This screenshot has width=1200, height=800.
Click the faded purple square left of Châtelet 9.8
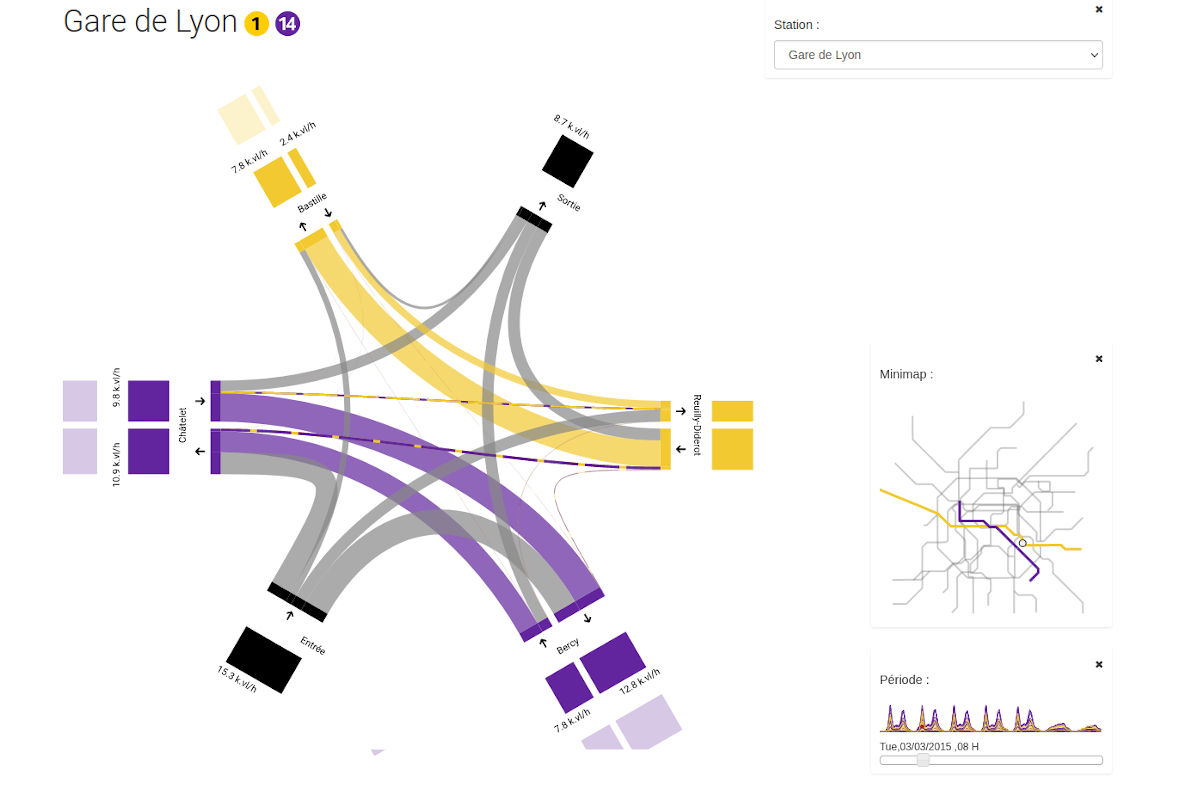click(x=80, y=400)
